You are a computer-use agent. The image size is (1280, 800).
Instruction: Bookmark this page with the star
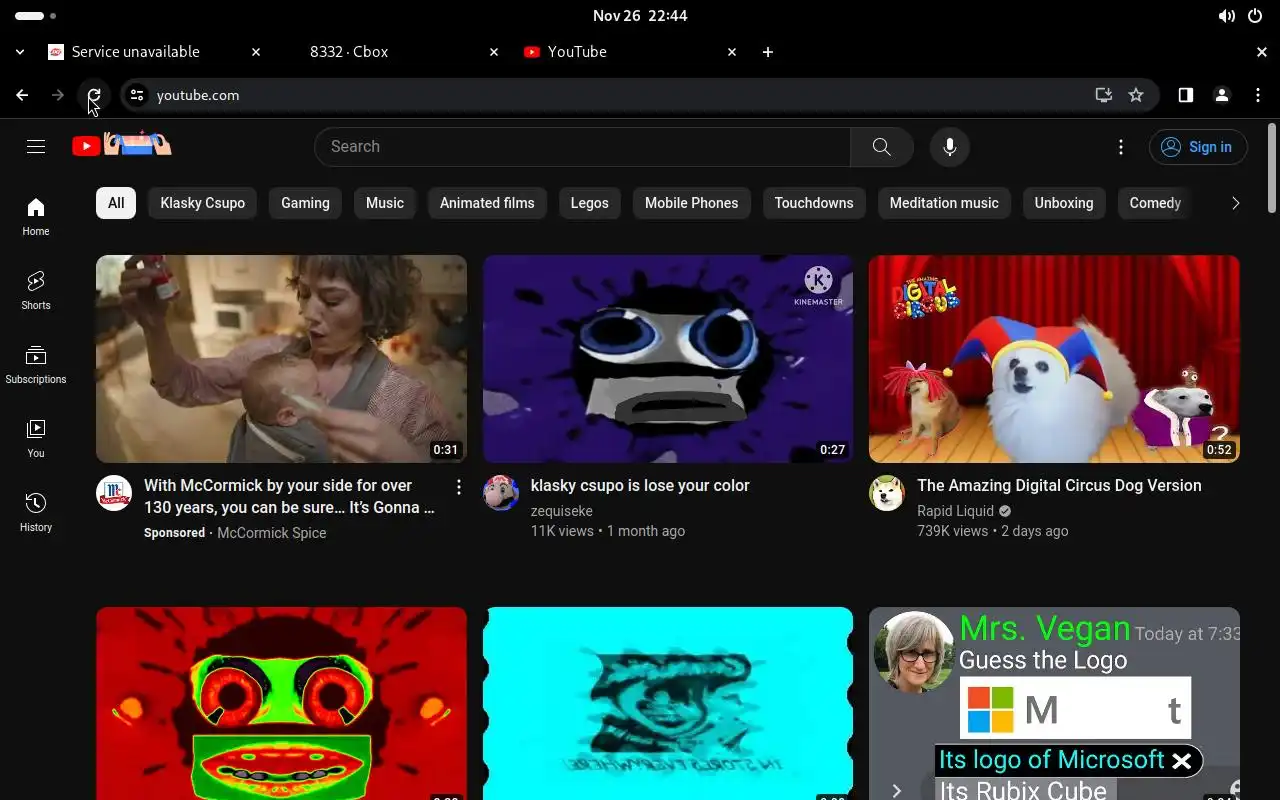[x=1136, y=95]
